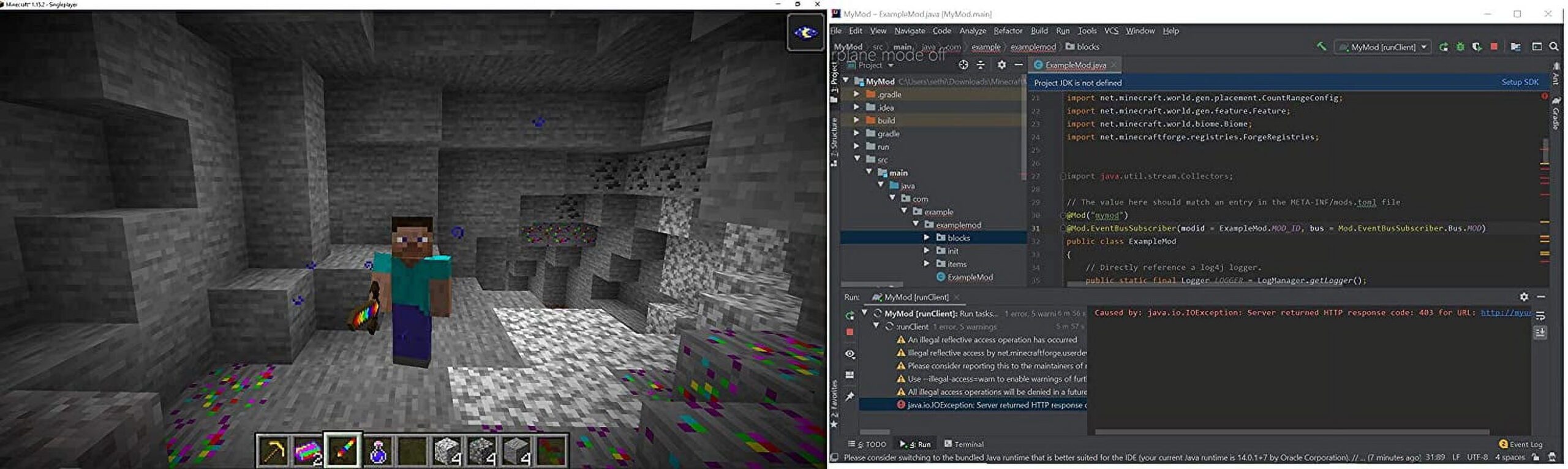The width and height of the screenshot is (1568, 469).
Task: Hide the Project panel with minus icon
Action: point(1019,64)
